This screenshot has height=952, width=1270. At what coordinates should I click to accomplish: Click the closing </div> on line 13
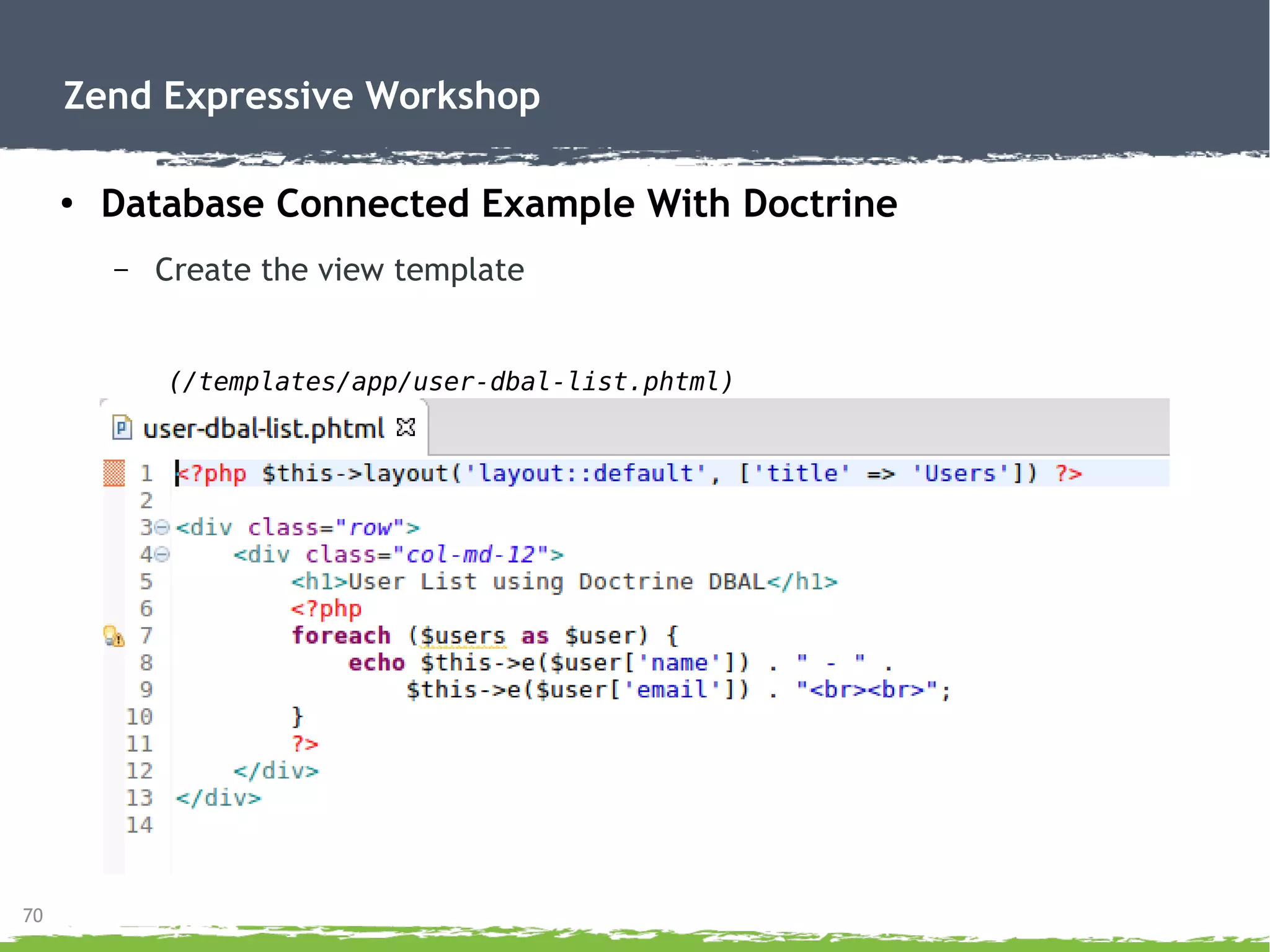click(x=218, y=798)
